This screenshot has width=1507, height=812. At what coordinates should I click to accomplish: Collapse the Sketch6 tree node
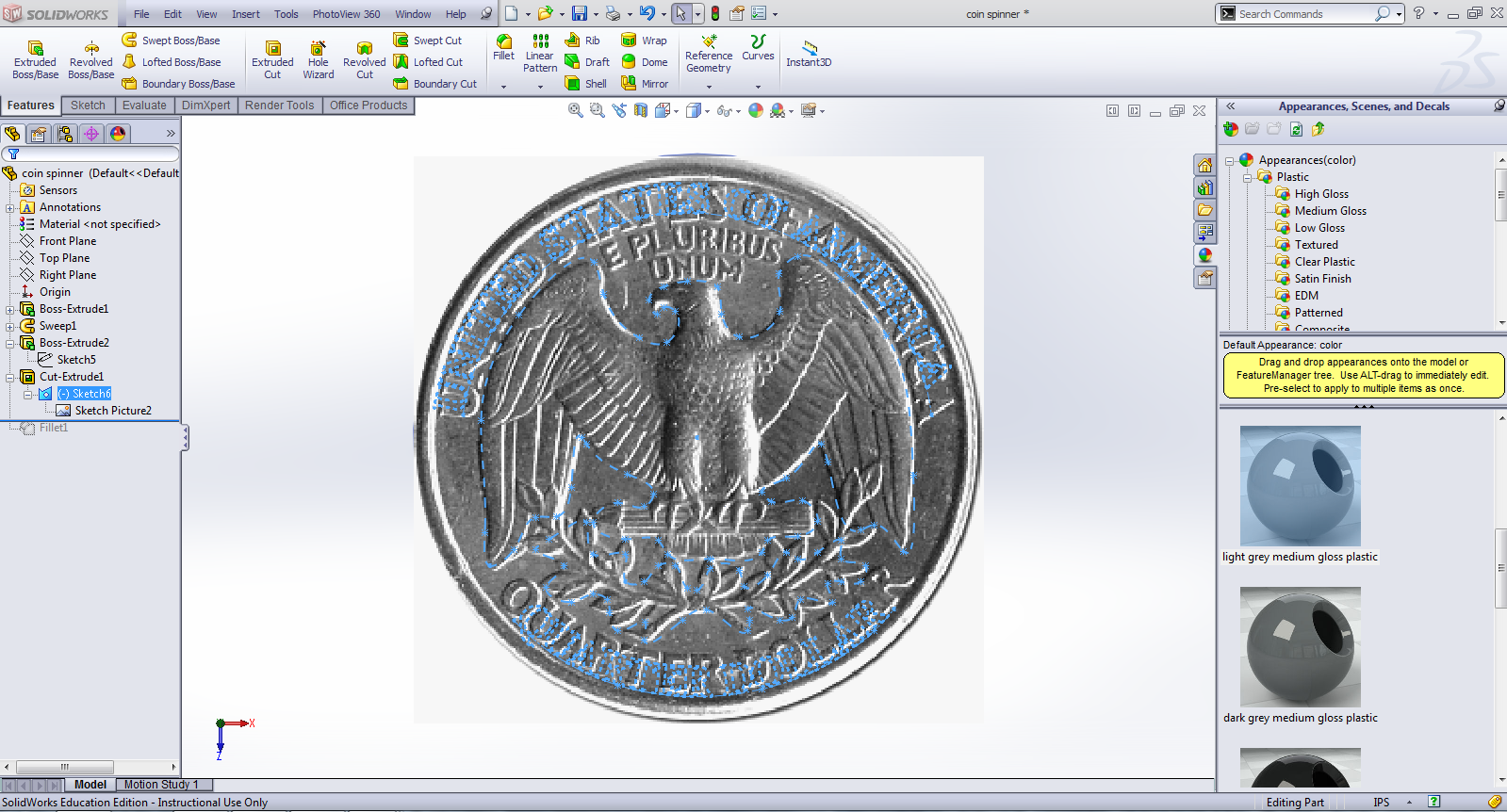pyautogui.click(x=27, y=394)
